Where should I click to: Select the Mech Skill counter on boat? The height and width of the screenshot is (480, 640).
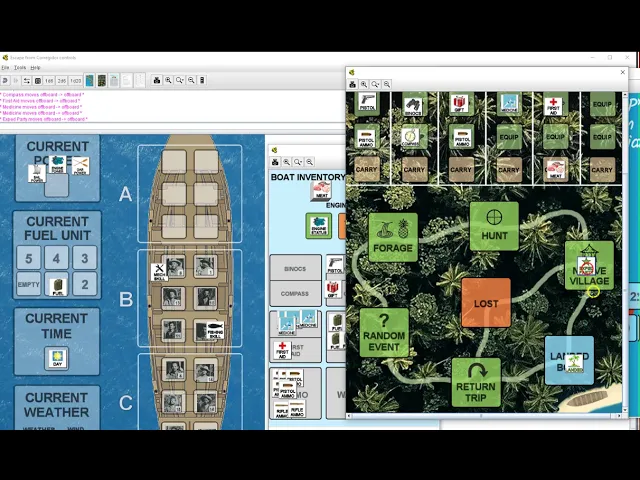160,272
